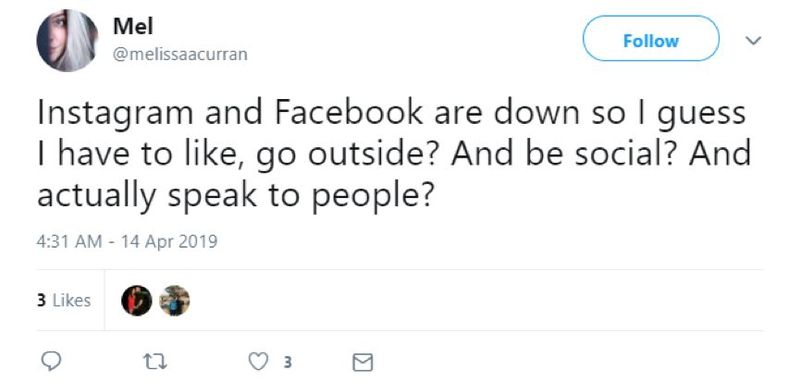Click the word 'Instagram' in the tweet

point(115,114)
